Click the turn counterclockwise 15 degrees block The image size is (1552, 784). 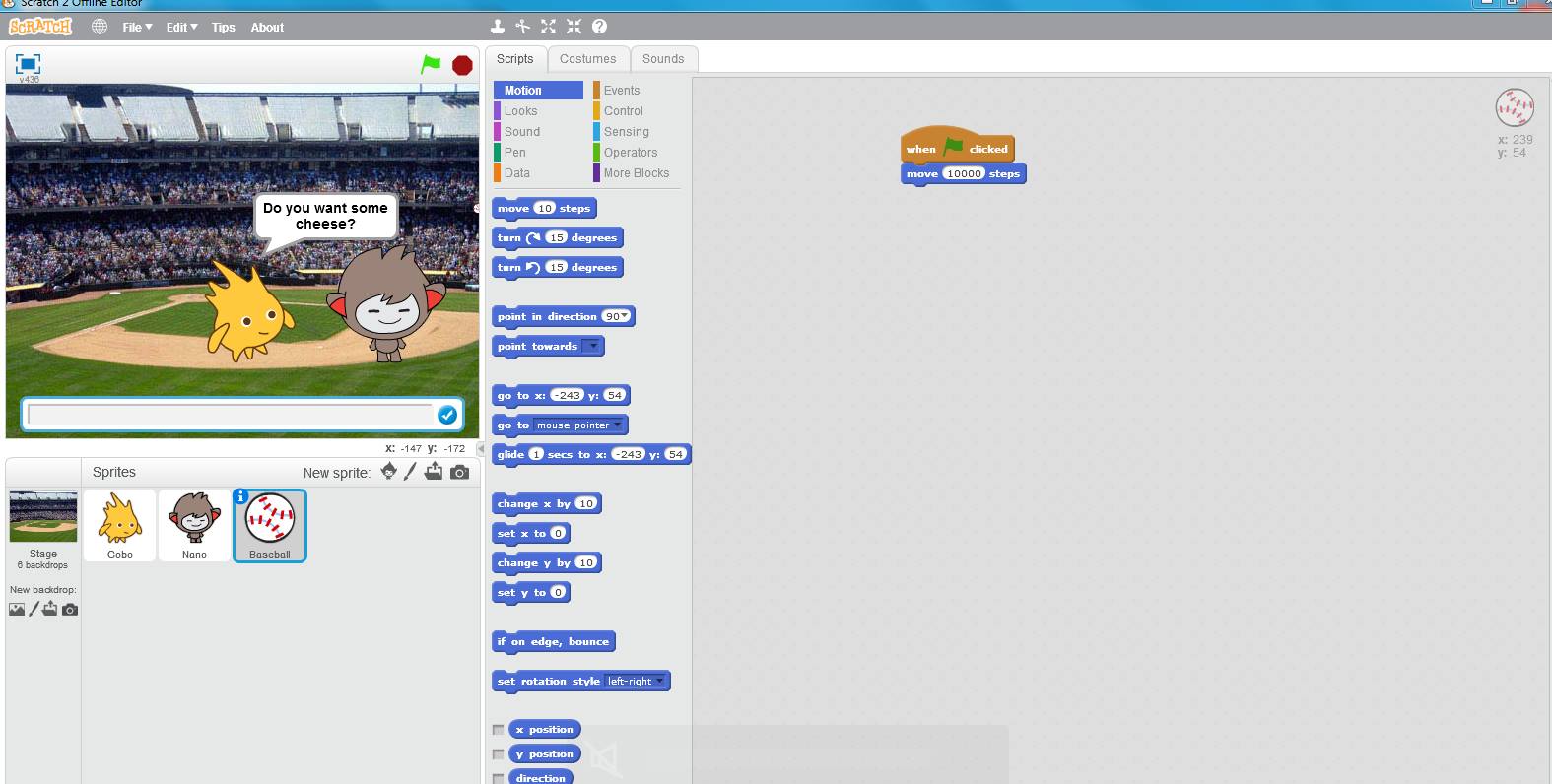pos(557,267)
